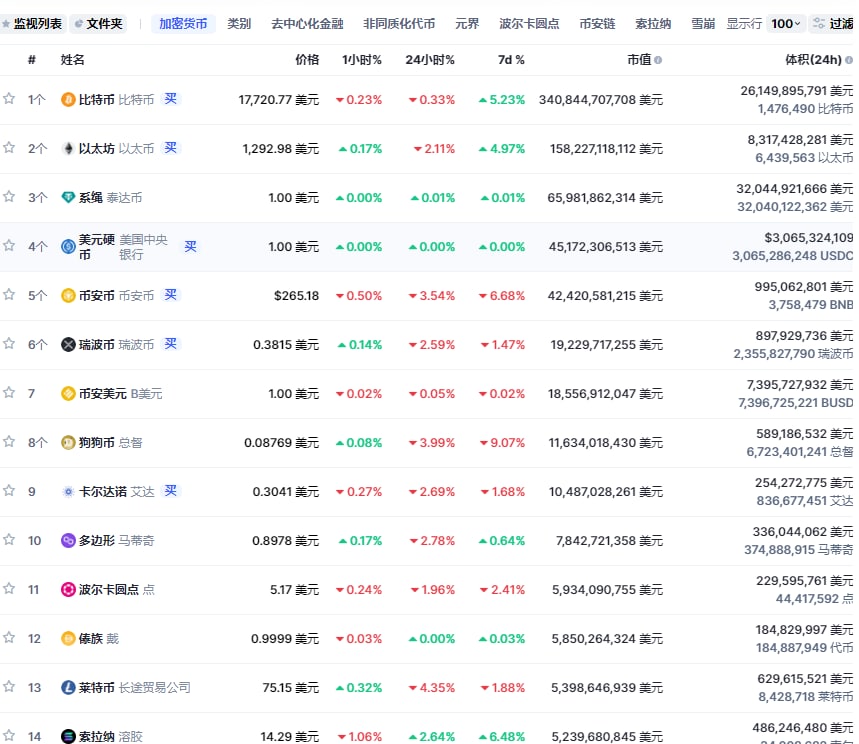859x744 pixels.
Task: Toggle watchlist star for 币安美元 row
Action: point(9,392)
